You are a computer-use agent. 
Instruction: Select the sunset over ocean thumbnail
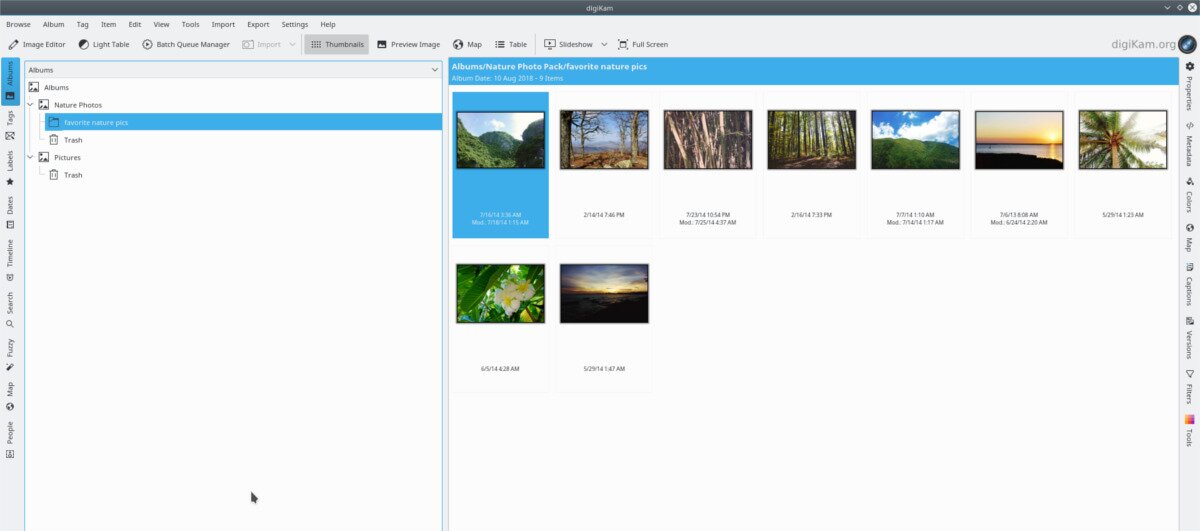[x=1017, y=140]
